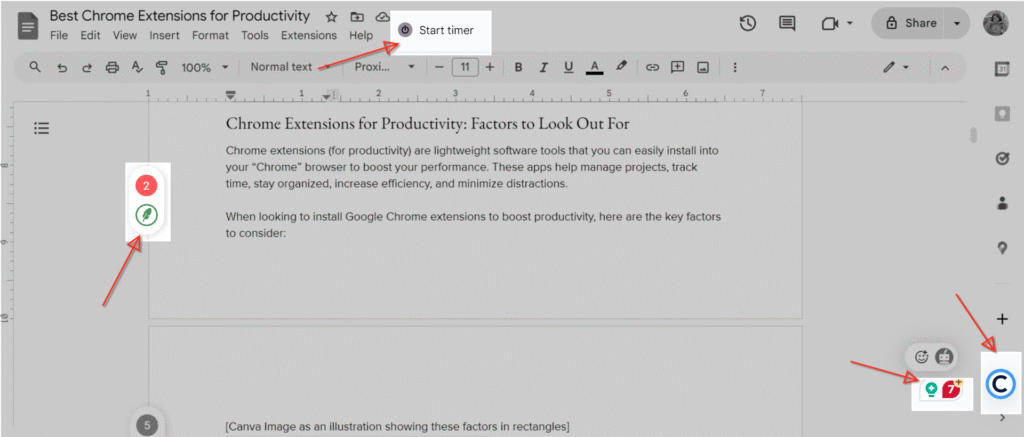The width and height of the screenshot is (1024, 437).
Task: Select the paint format roller tool
Action: pyautogui.click(x=161, y=67)
